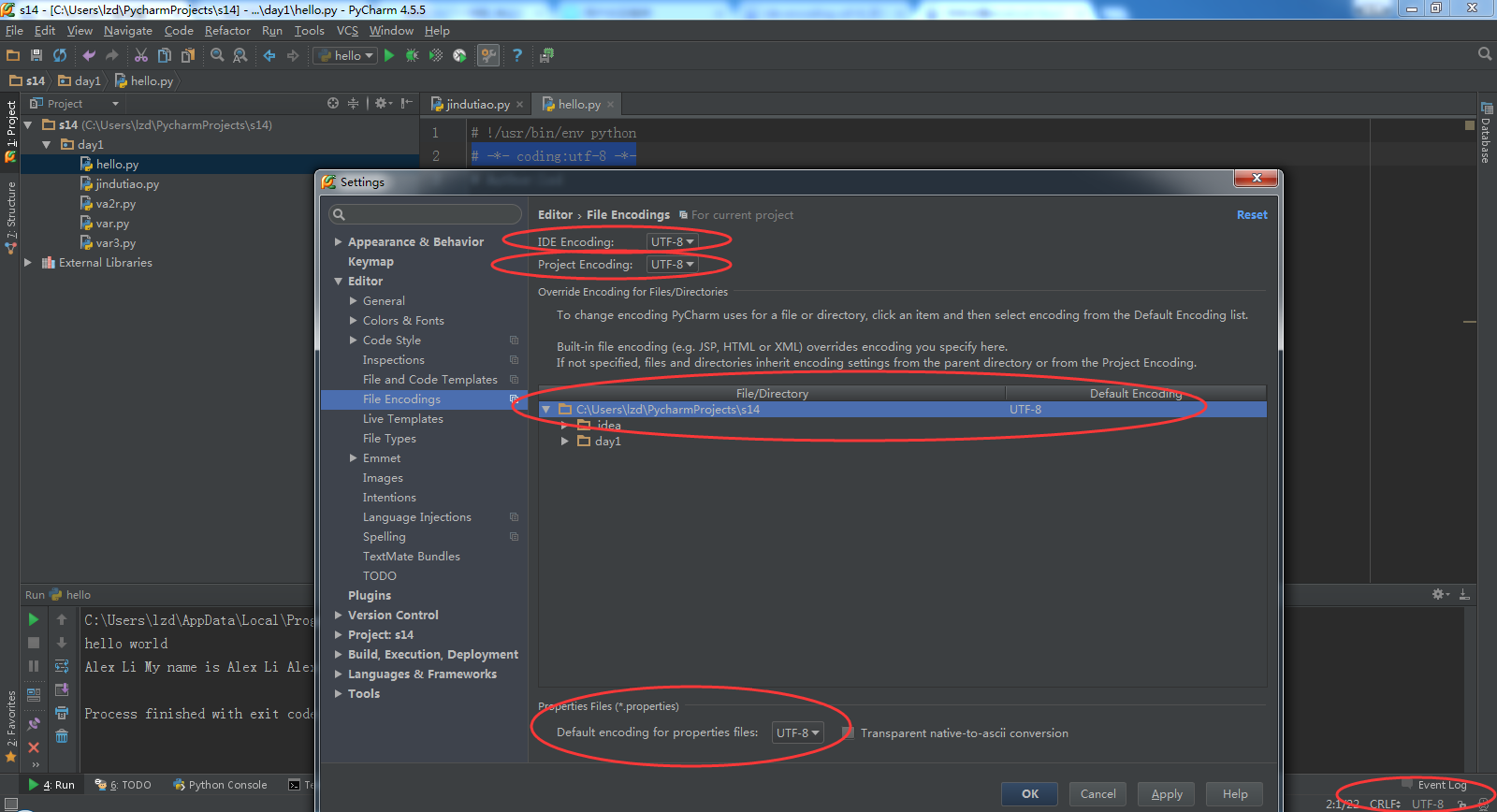Open the Refactor menu

(x=227, y=31)
